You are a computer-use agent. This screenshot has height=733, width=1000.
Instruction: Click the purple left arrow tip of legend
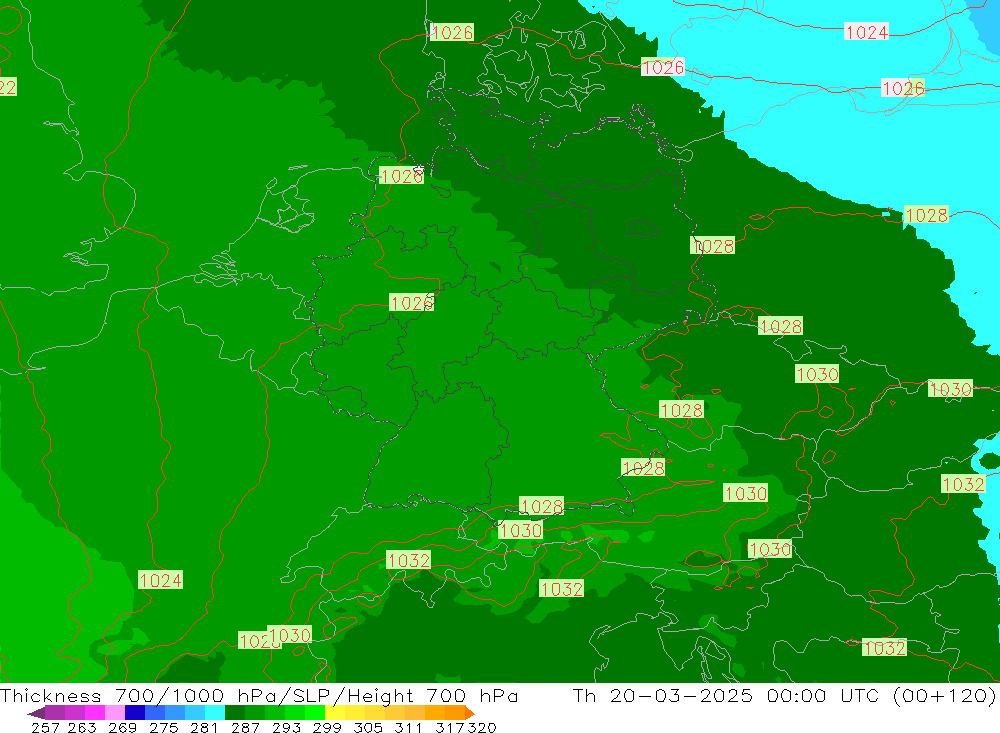click(x=36, y=713)
